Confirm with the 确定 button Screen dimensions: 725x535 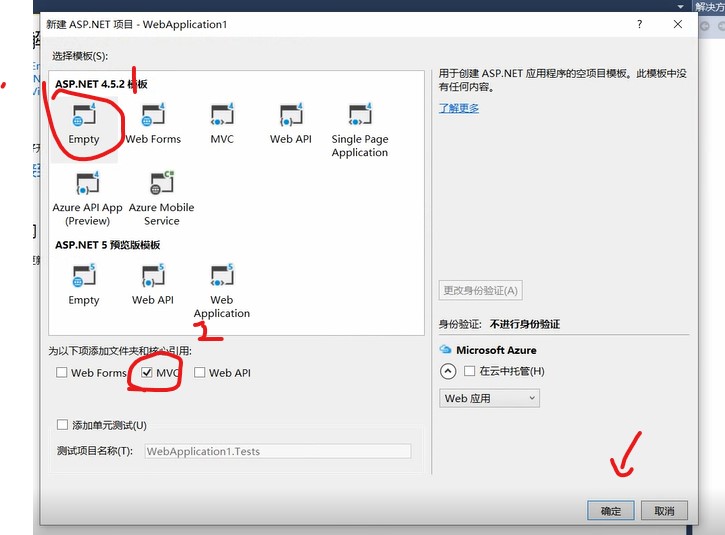pos(611,510)
